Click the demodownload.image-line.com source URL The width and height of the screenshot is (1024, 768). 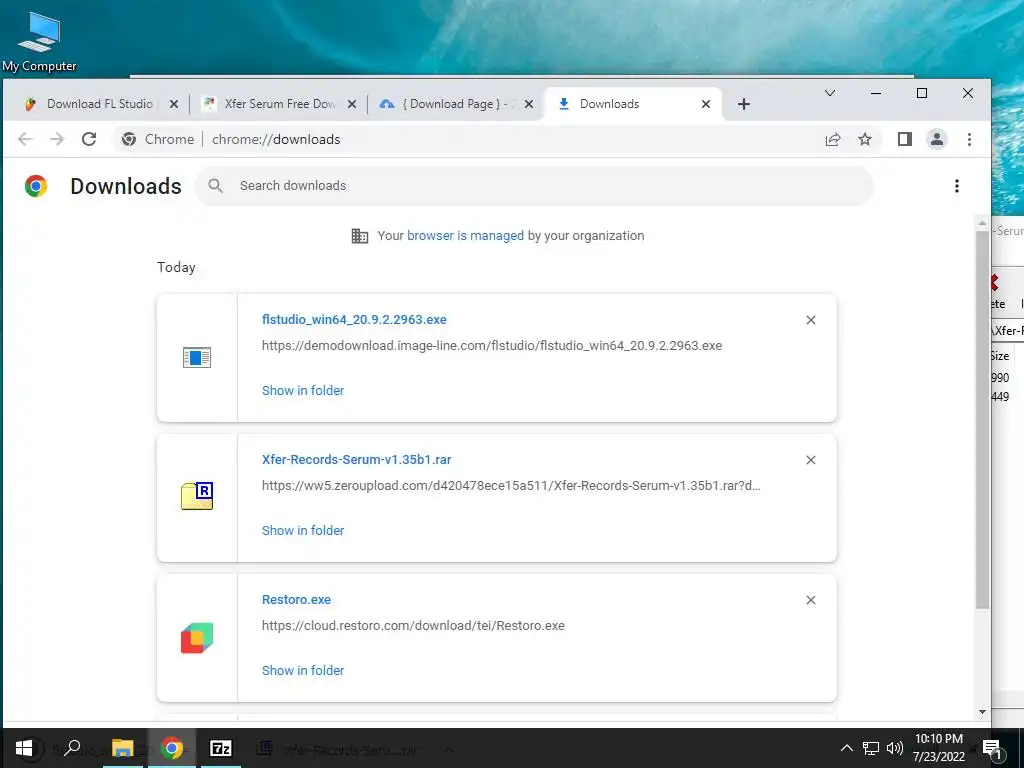click(x=492, y=345)
